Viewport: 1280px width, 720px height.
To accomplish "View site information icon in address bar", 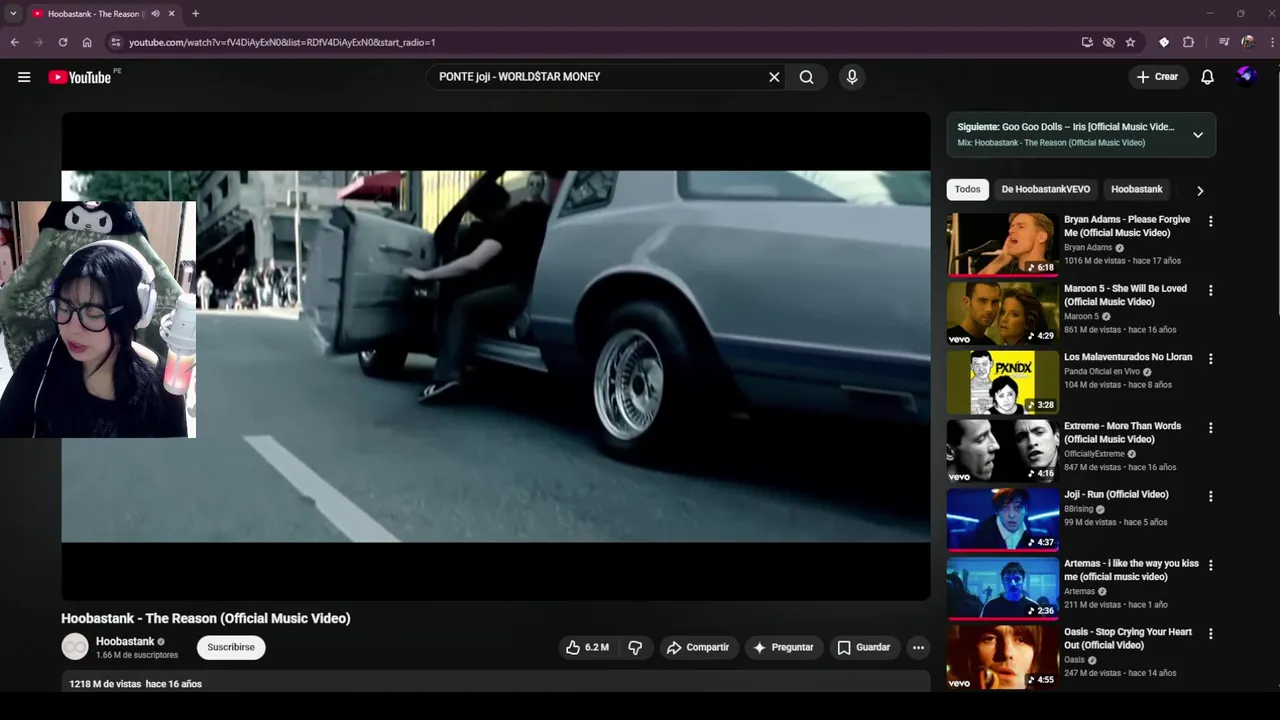I will (115, 42).
